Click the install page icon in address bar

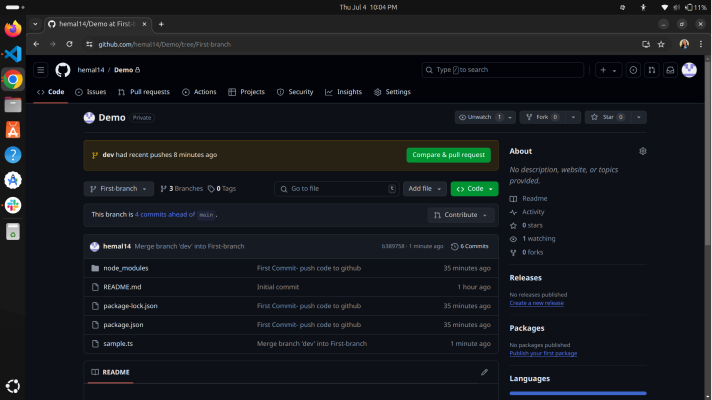click(x=646, y=44)
